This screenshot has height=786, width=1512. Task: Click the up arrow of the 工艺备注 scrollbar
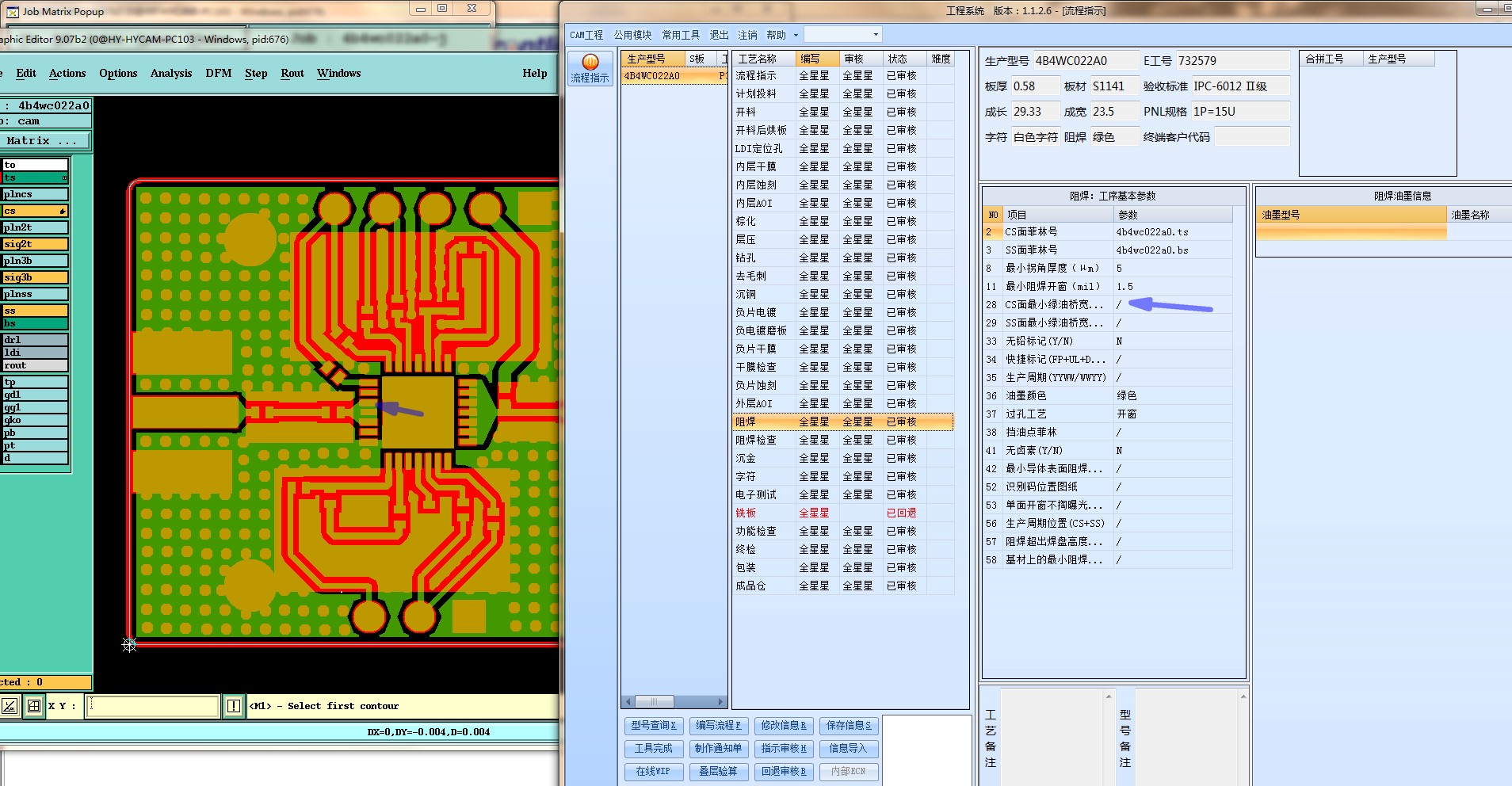(1109, 696)
